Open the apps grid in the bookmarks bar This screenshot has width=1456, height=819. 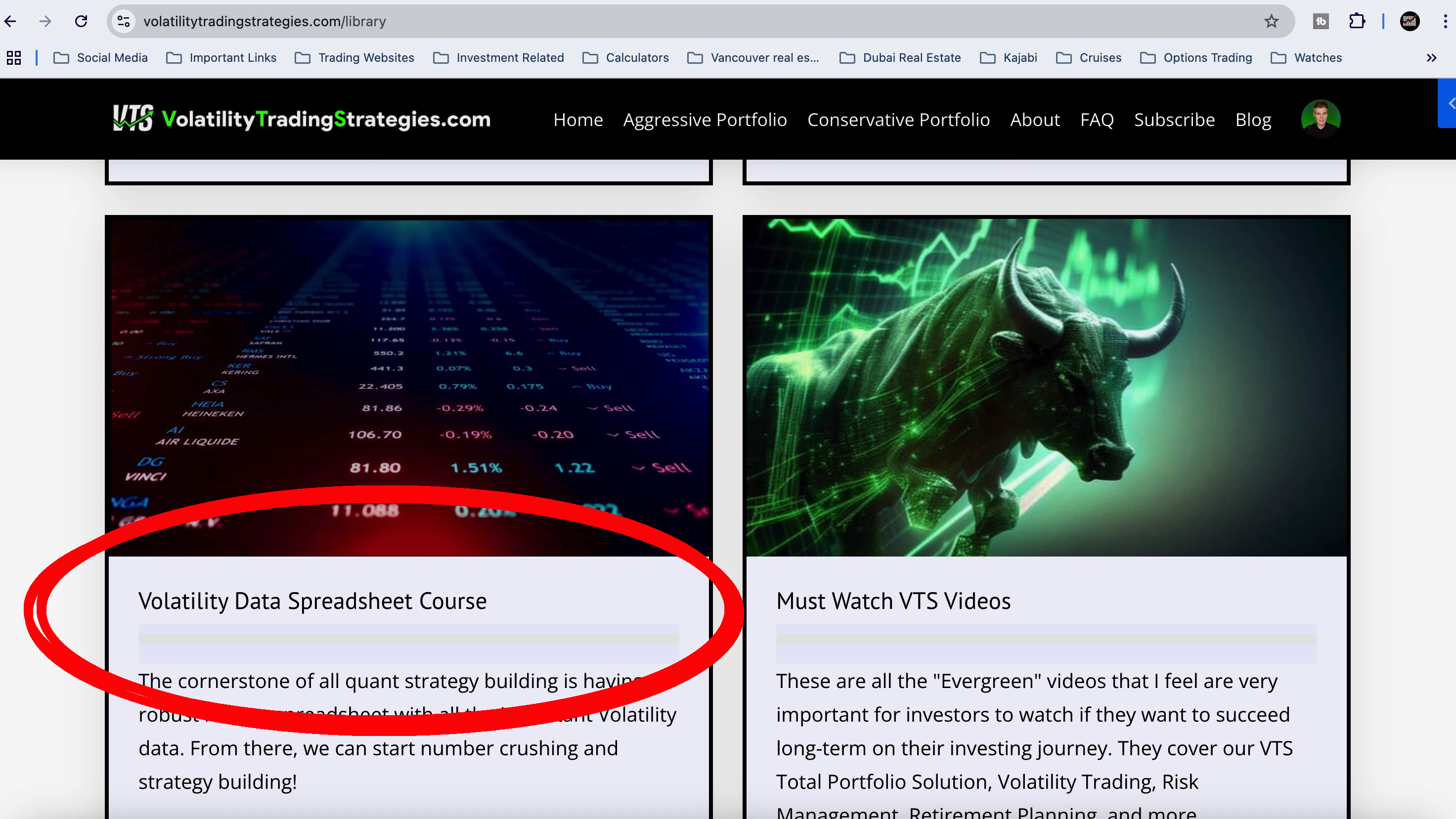coord(13,58)
